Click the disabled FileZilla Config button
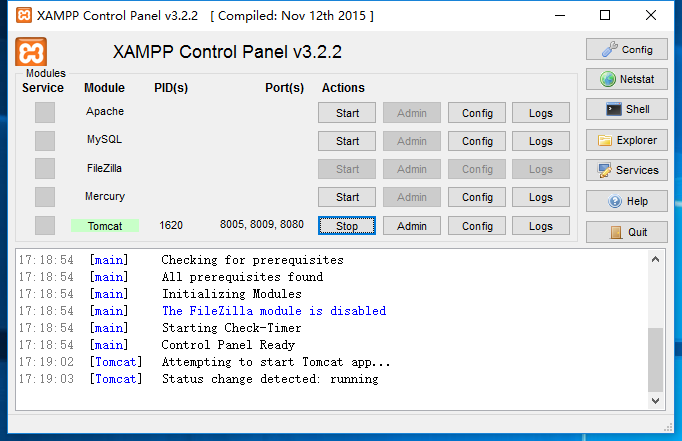The image size is (682, 441). 477,169
